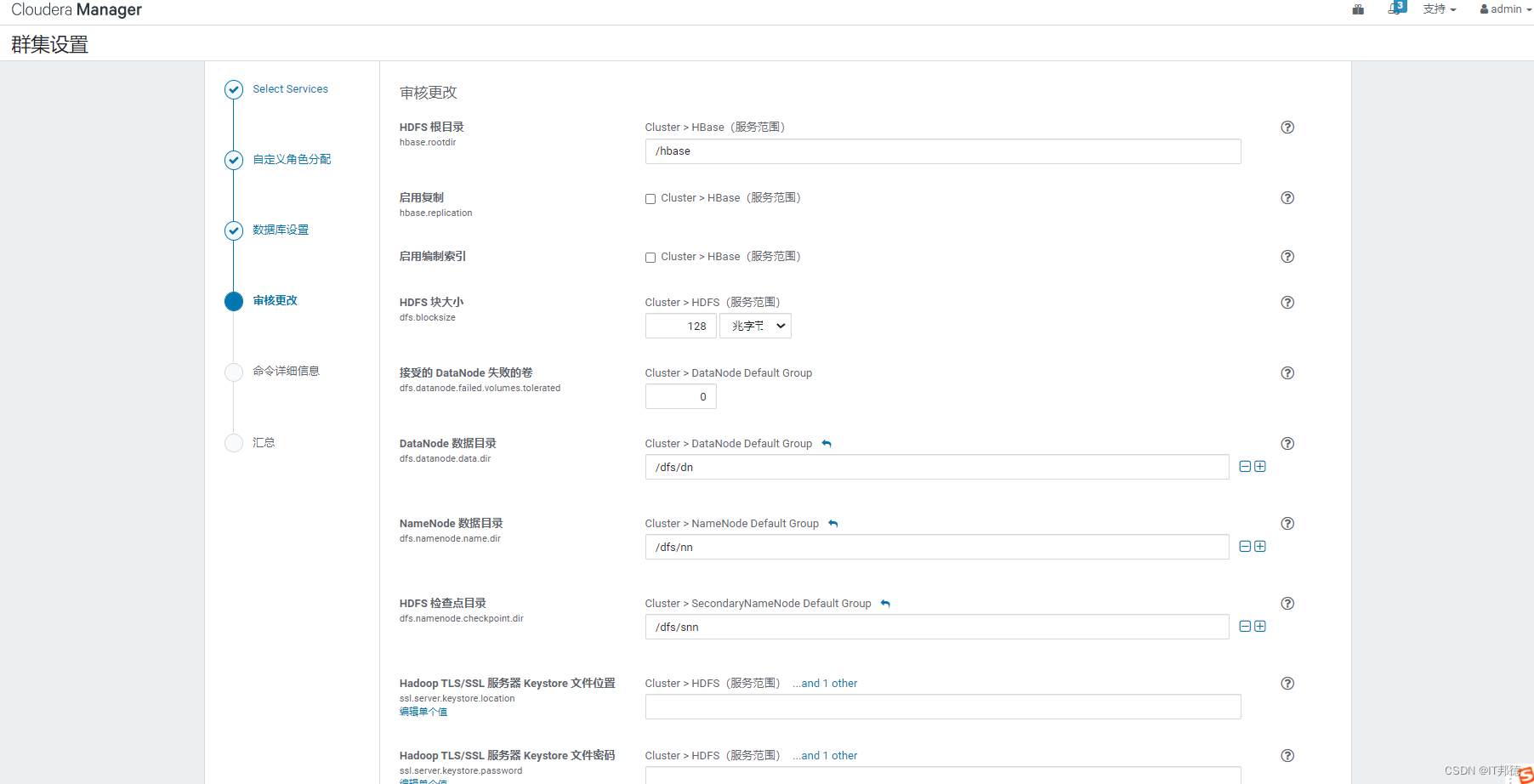Open the parcel gift box icon
This screenshot has height=784, width=1534.
[x=1358, y=9]
